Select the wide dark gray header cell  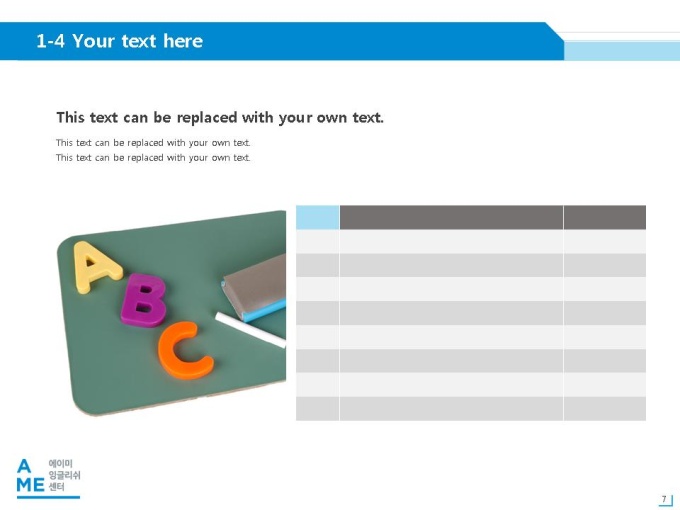(451, 217)
